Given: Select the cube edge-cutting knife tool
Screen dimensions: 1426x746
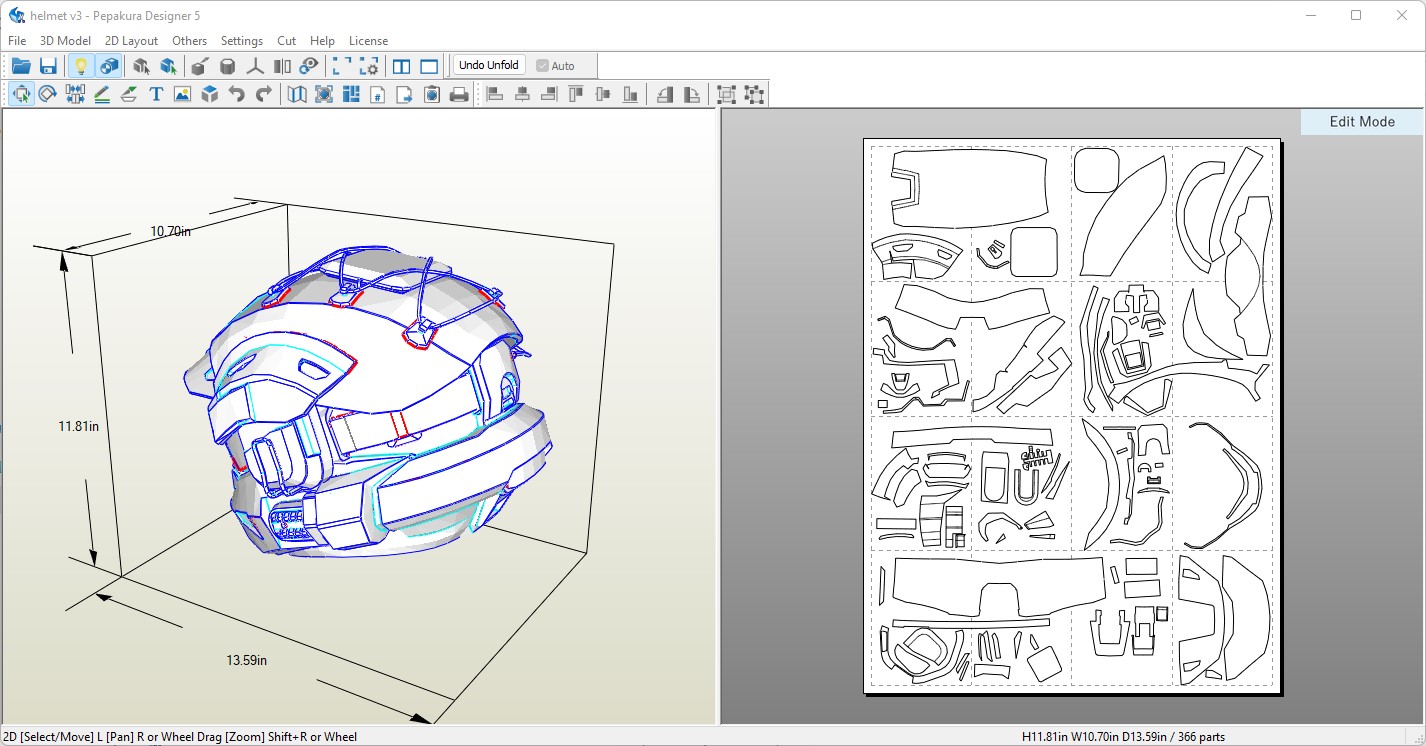Looking at the screenshot, I should tap(200, 66).
